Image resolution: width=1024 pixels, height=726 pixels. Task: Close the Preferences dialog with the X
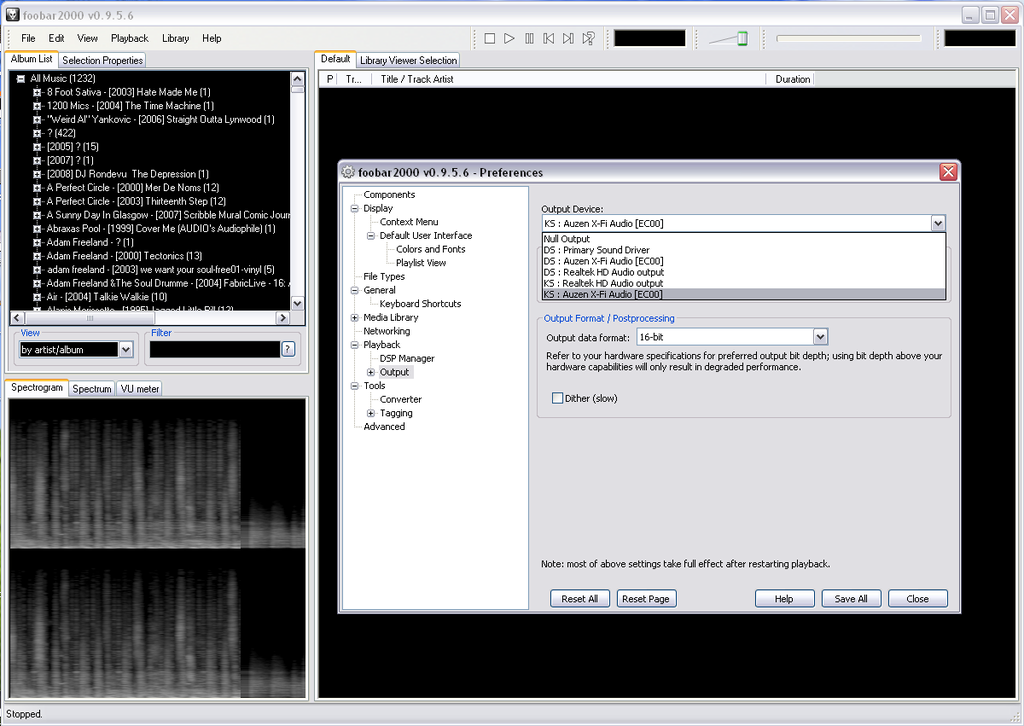click(948, 172)
